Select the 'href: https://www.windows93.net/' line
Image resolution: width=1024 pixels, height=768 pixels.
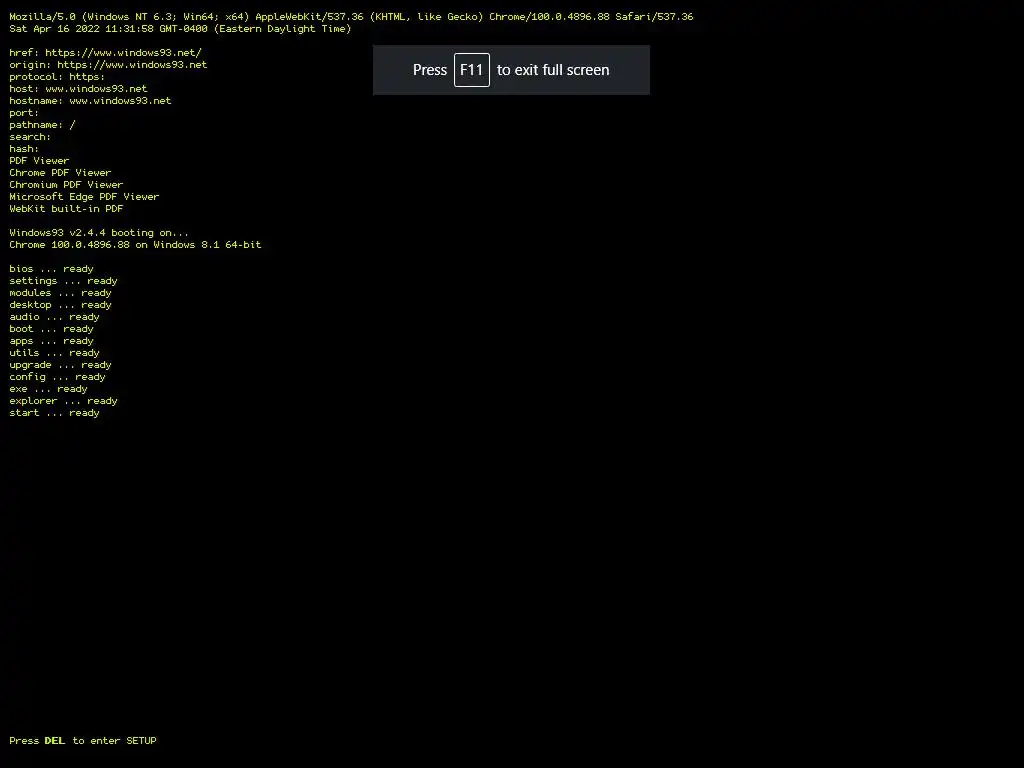pyautogui.click(x=106, y=53)
